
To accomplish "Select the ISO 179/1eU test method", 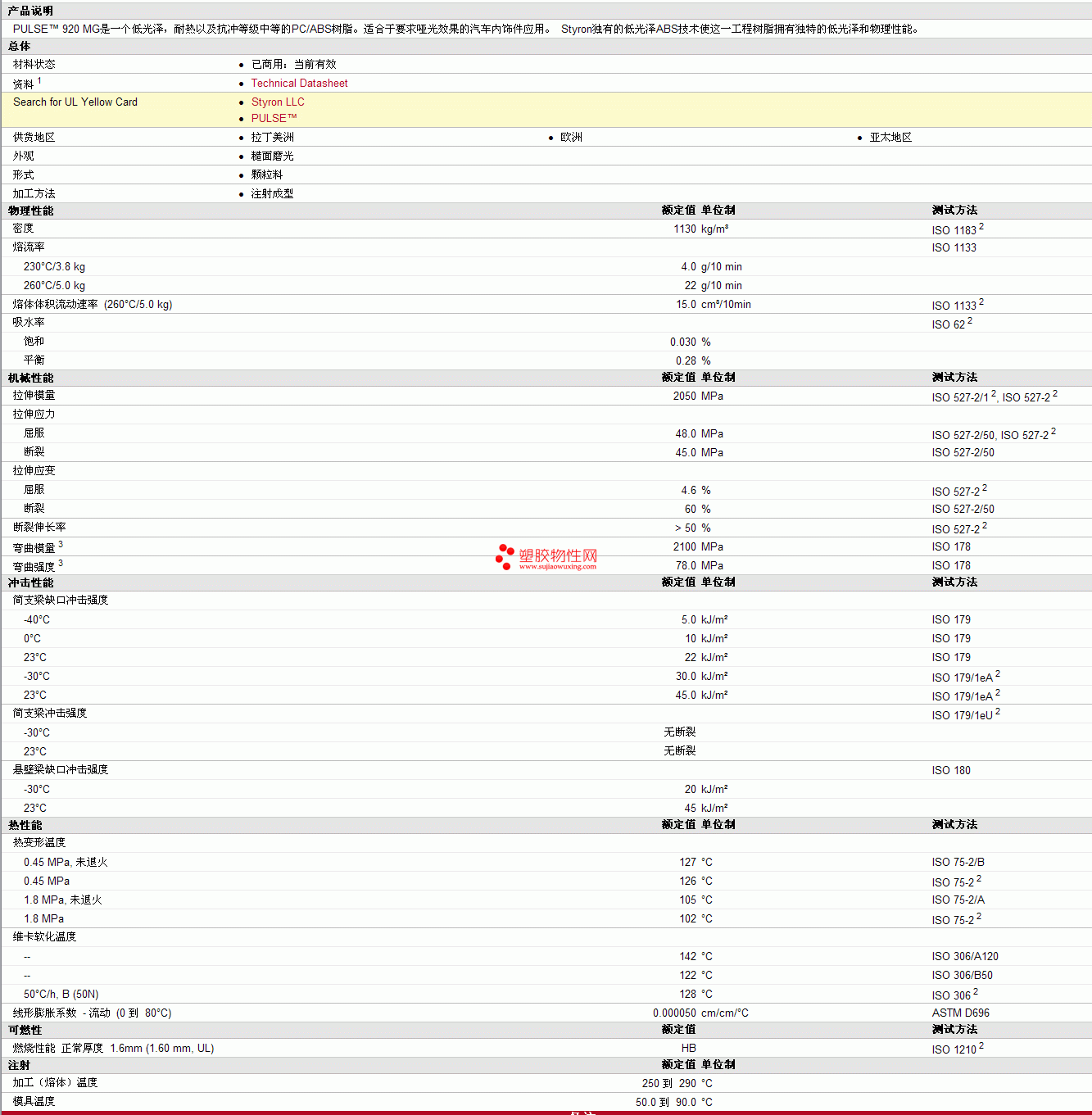I will coord(966,714).
